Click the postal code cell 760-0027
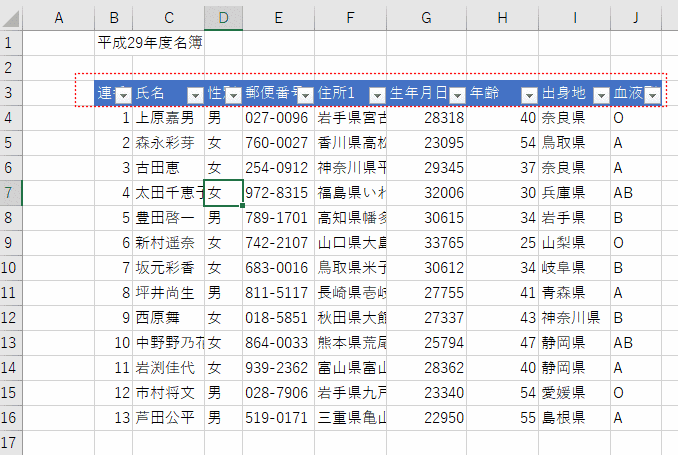Image resolution: width=678 pixels, height=455 pixels. tap(277, 143)
